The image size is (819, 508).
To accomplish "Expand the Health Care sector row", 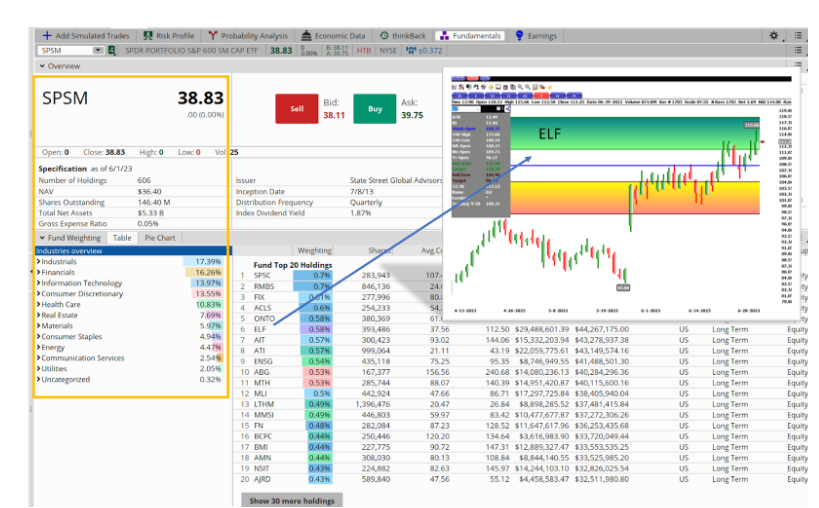I will click(38, 304).
